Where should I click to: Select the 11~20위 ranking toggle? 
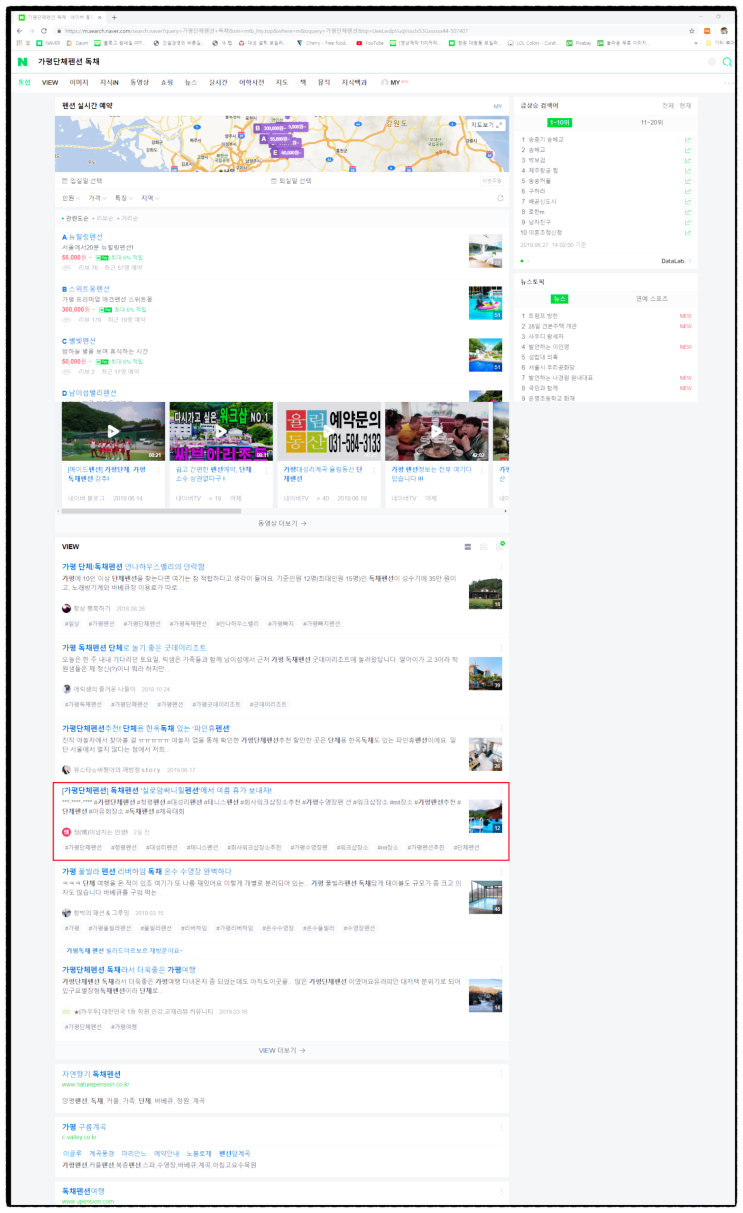click(x=653, y=122)
